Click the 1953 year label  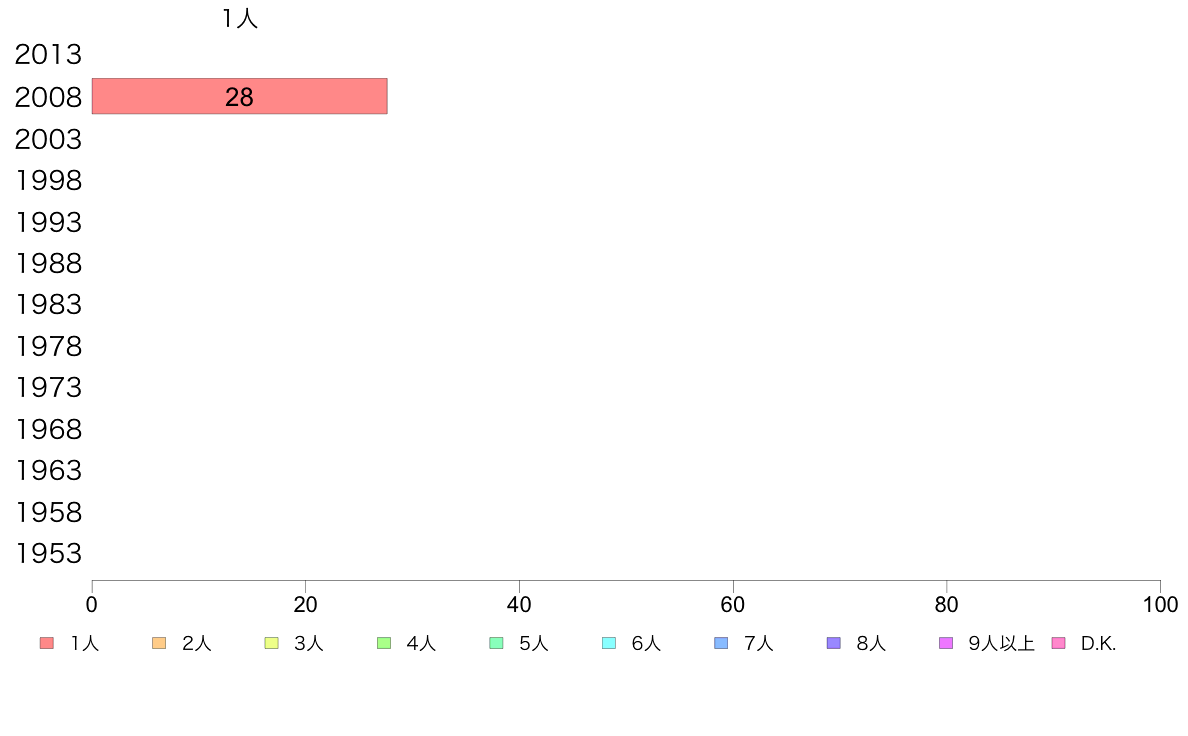coord(48,554)
